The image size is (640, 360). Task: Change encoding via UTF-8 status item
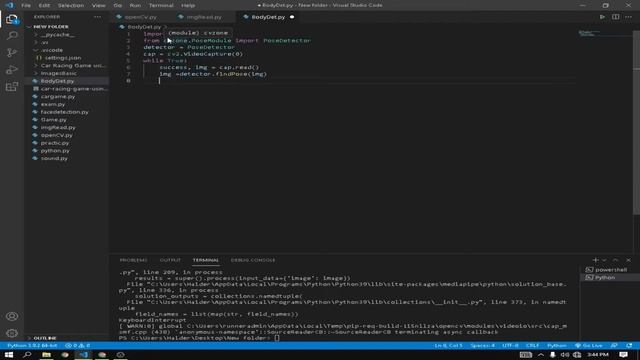pos(510,345)
